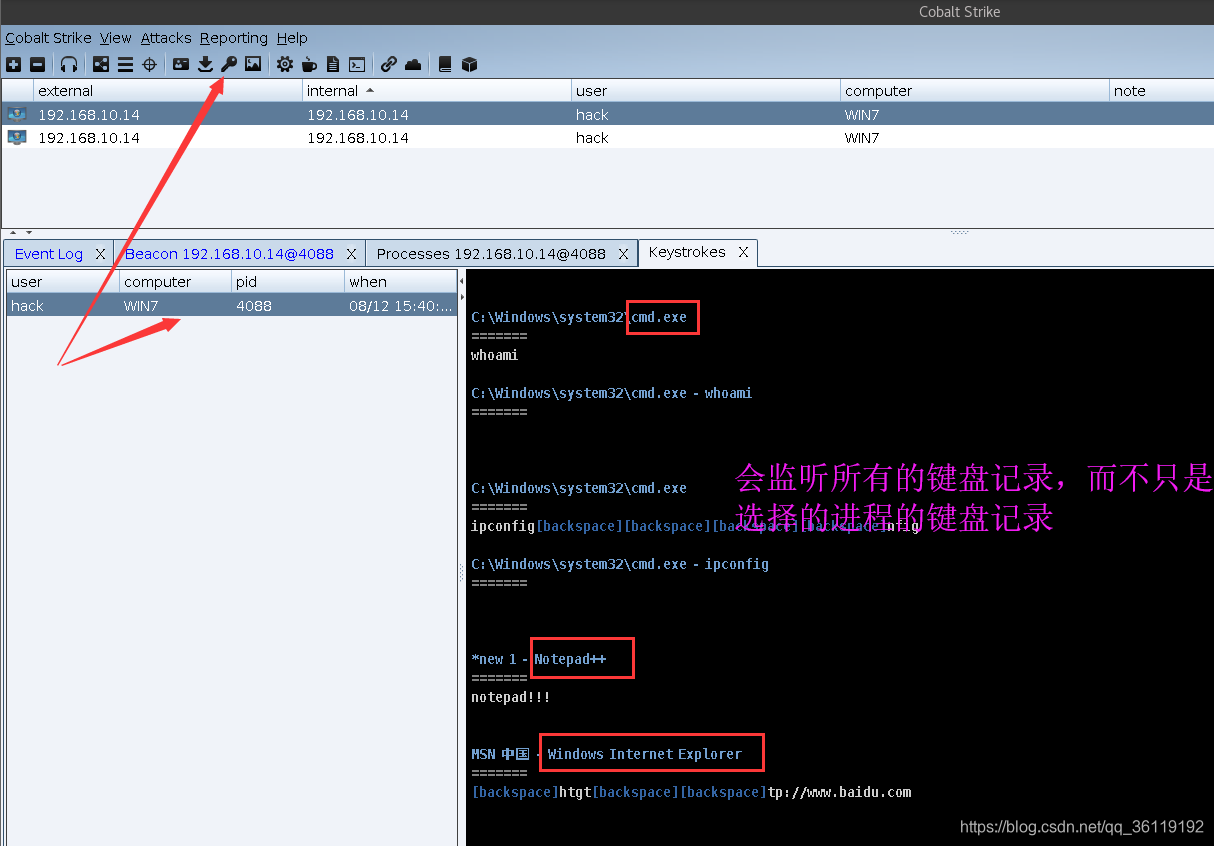Click the beacon icon of the second session row
This screenshot has height=846, width=1214.
click(17, 137)
